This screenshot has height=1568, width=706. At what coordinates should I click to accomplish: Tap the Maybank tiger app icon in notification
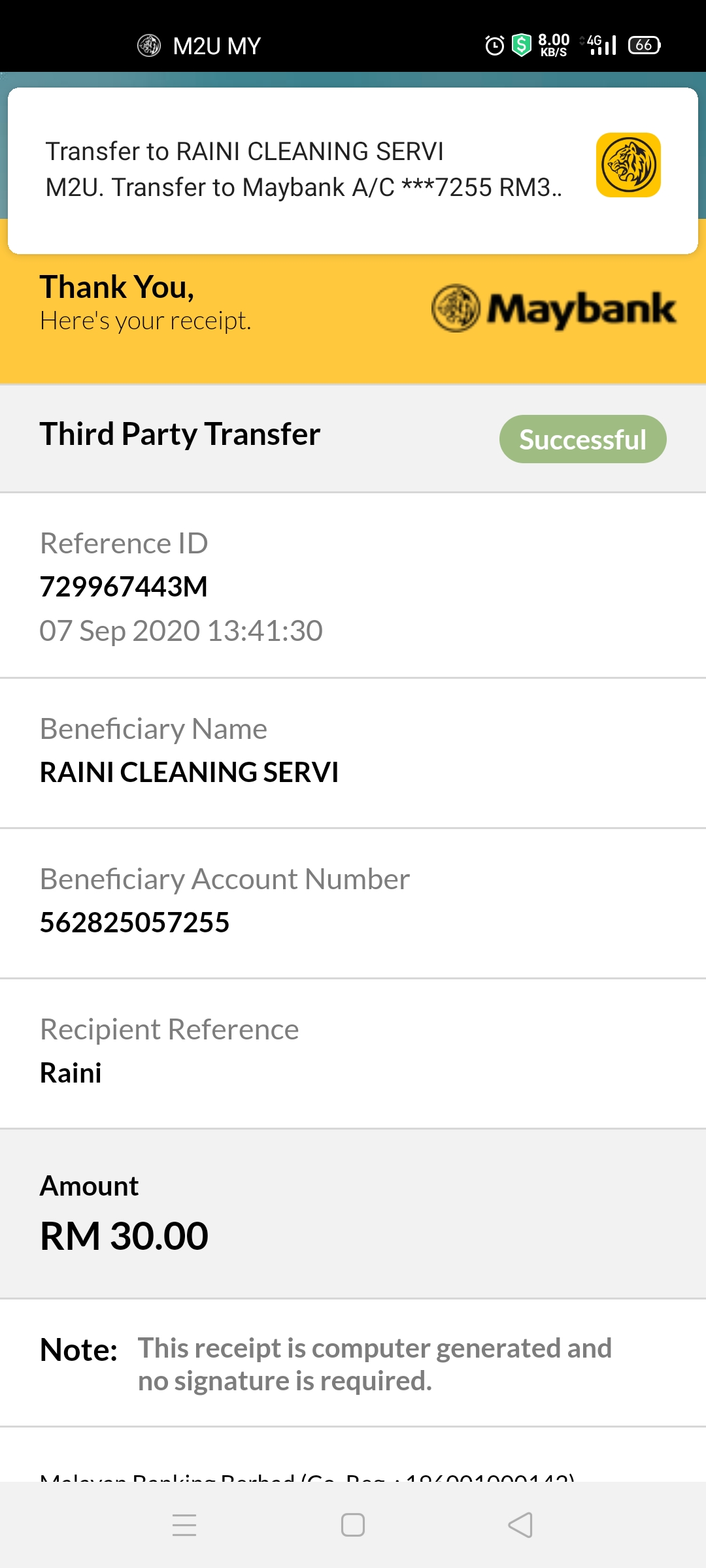(628, 165)
